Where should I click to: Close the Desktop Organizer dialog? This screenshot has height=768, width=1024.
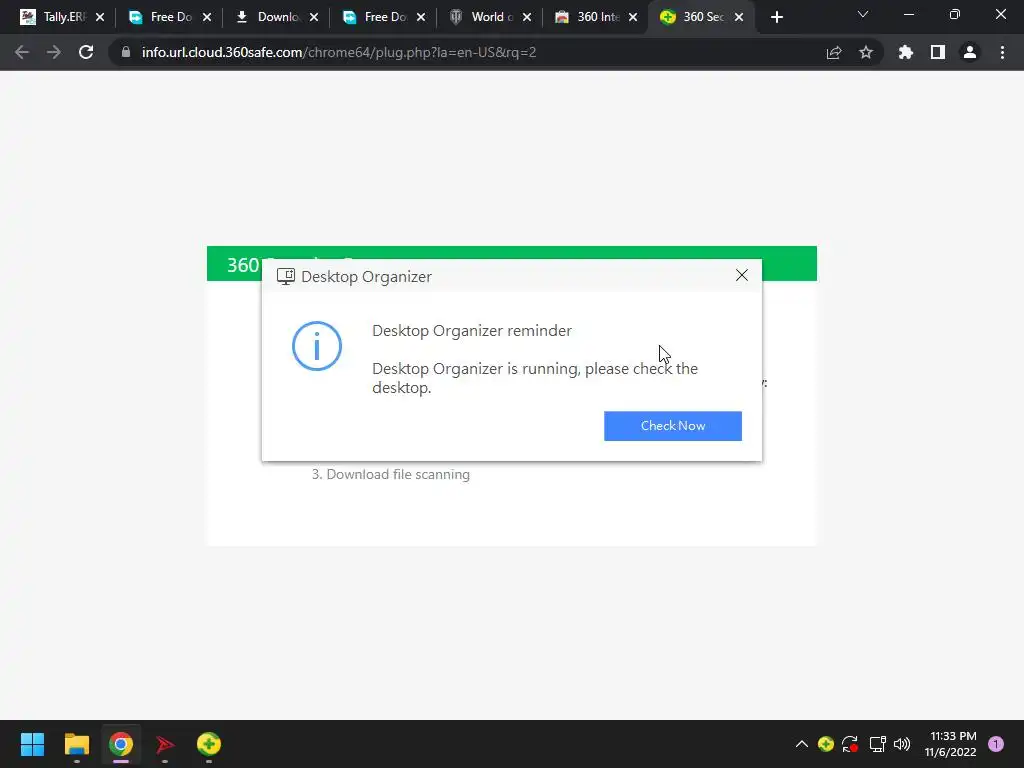pos(742,276)
